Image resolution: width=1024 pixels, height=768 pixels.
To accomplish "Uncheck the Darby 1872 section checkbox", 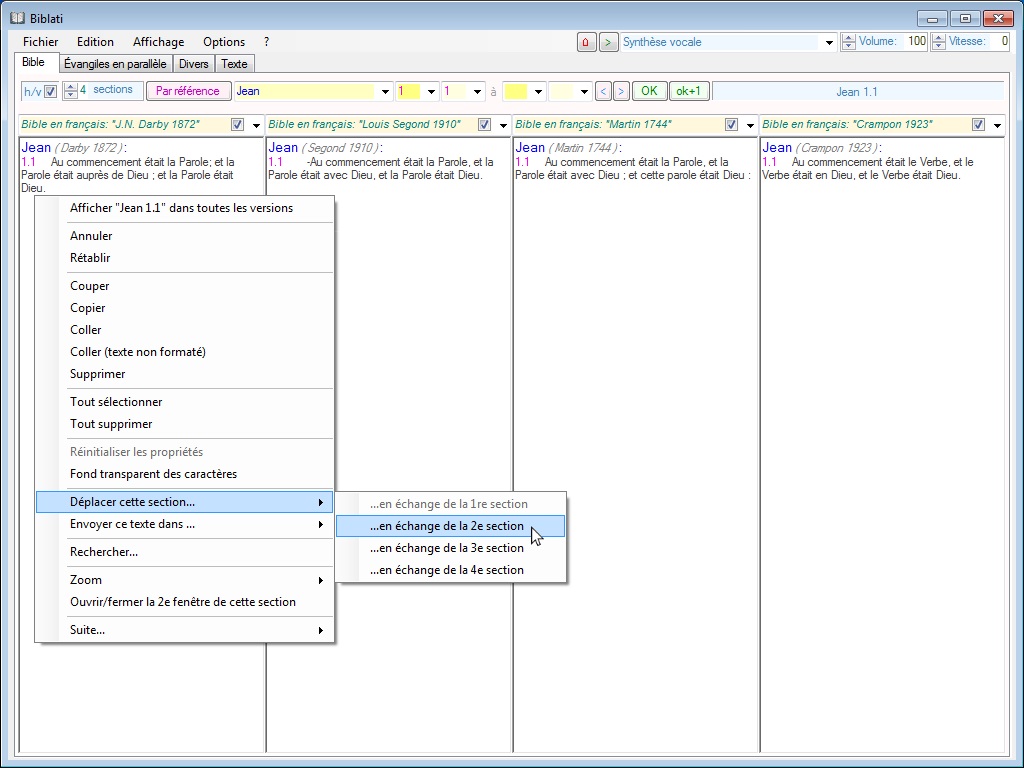I will pyautogui.click(x=237, y=125).
